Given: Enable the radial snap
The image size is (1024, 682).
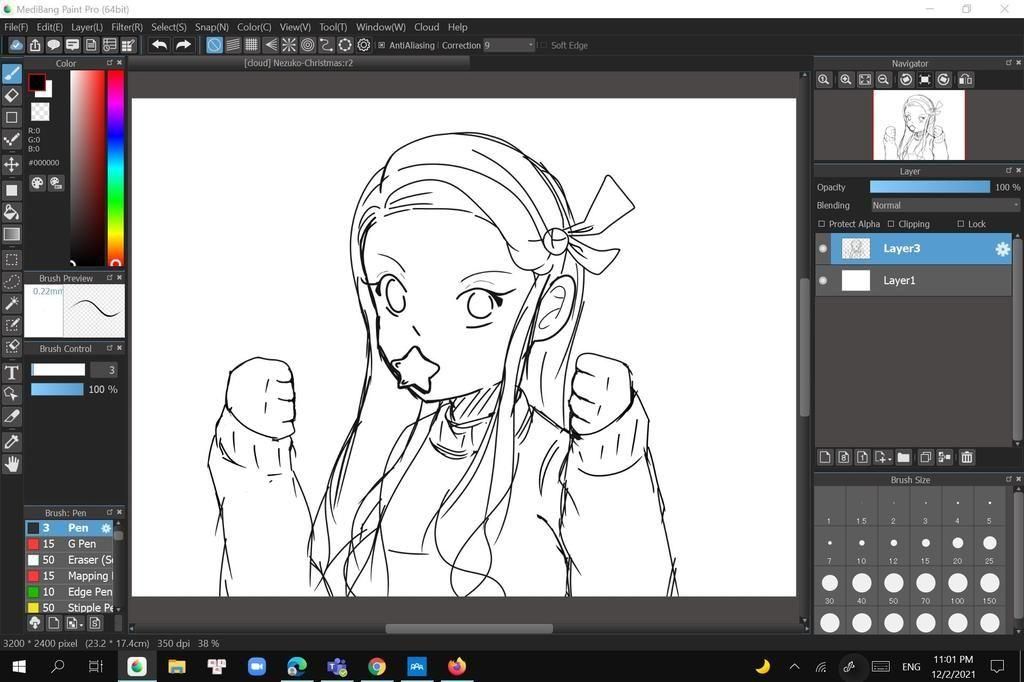Looking at the screenshot, I should coord(289,45).
